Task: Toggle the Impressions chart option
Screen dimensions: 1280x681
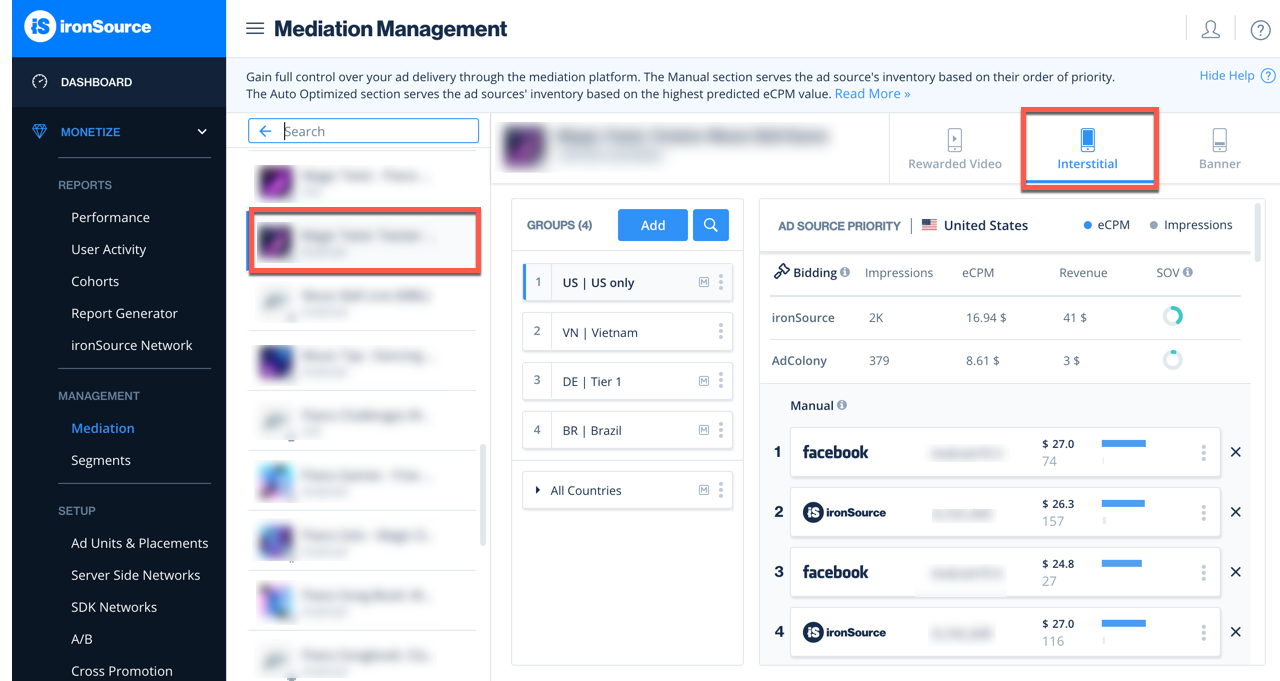Action: coord(1190,225)
